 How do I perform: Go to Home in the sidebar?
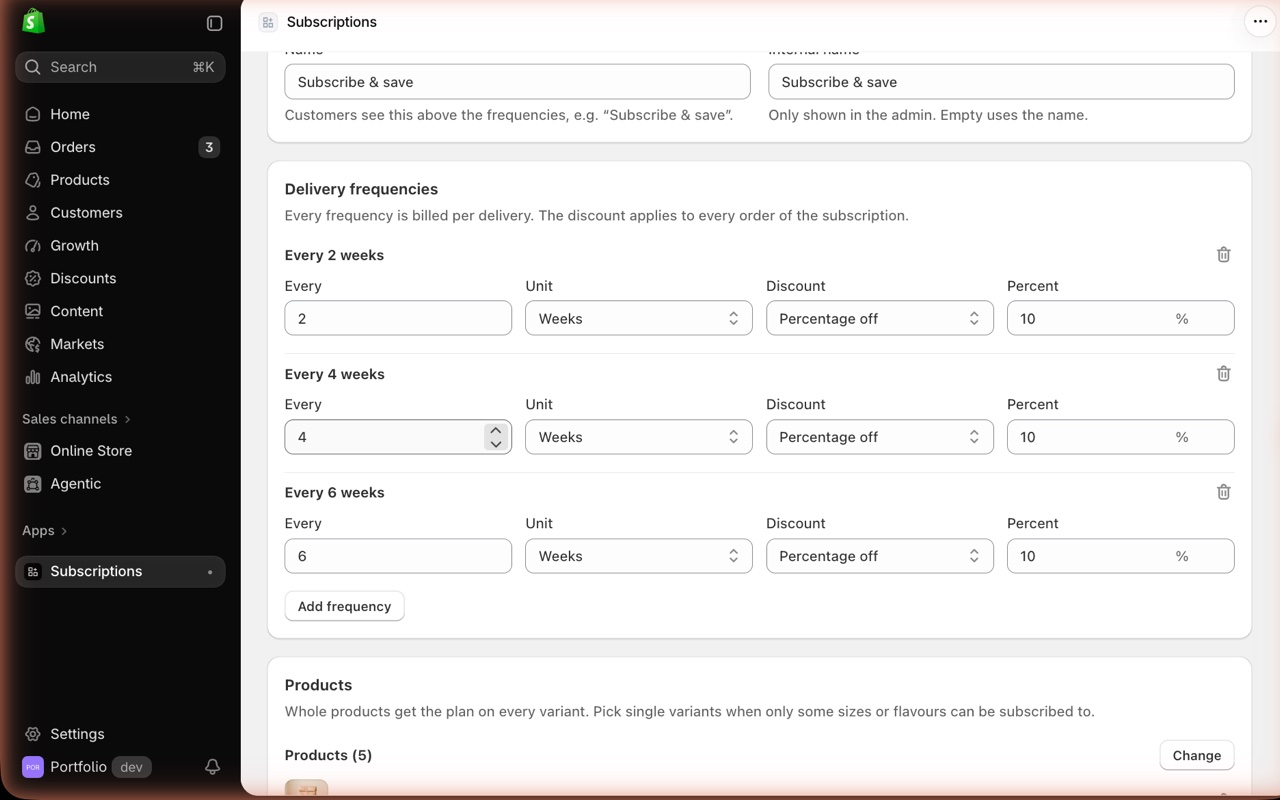[120, 114]
